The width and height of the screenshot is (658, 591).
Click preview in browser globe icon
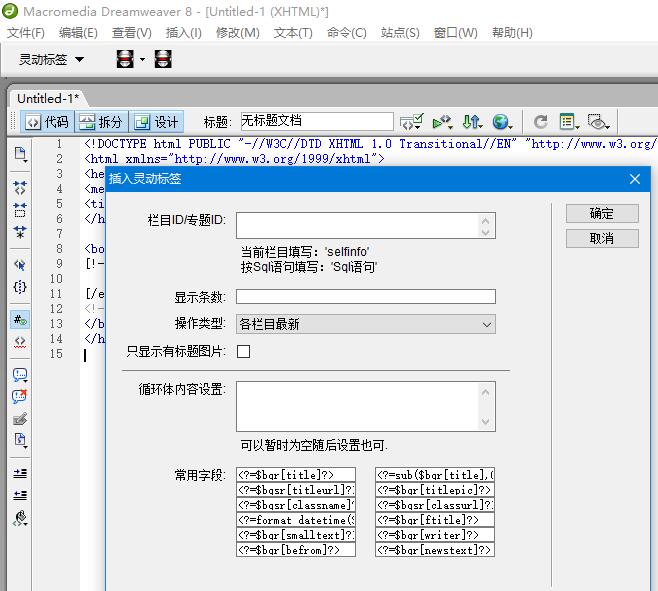[x=502, y=122]
